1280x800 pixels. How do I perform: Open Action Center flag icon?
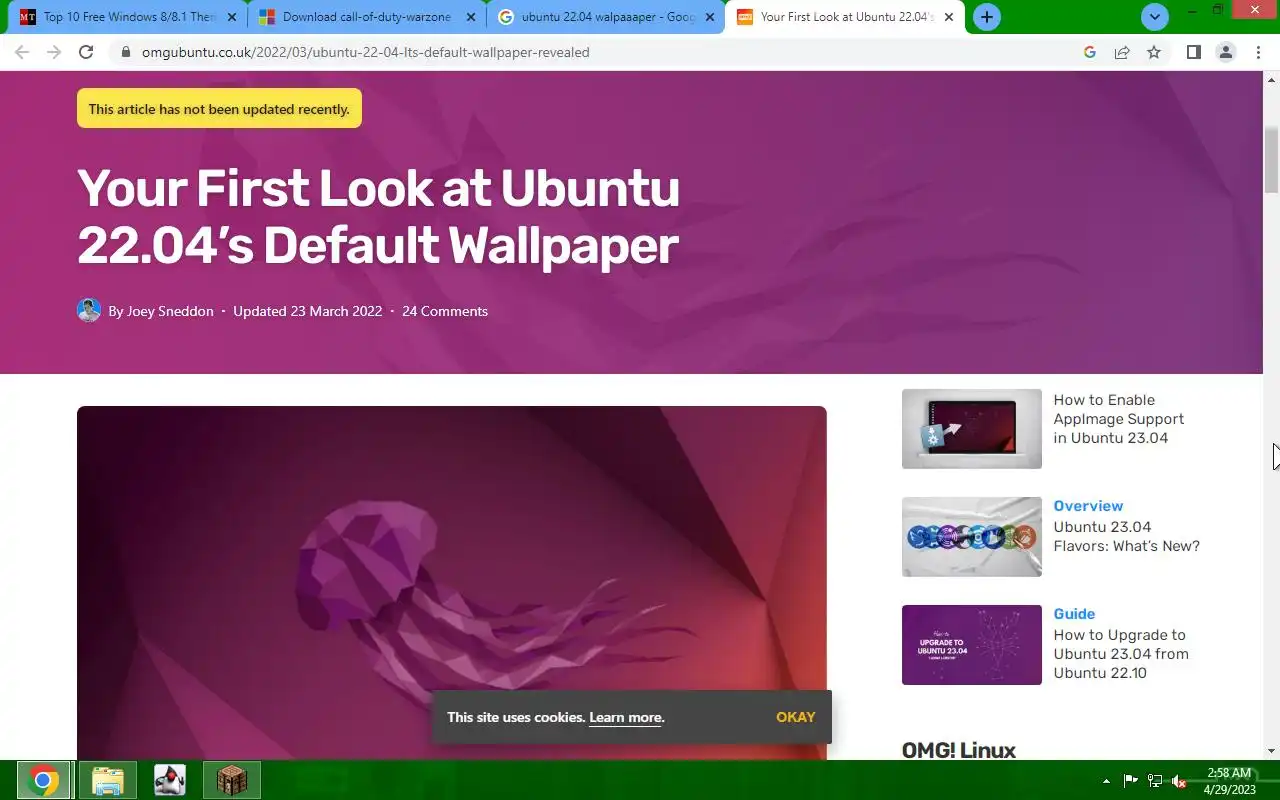tap(1131, 781)
